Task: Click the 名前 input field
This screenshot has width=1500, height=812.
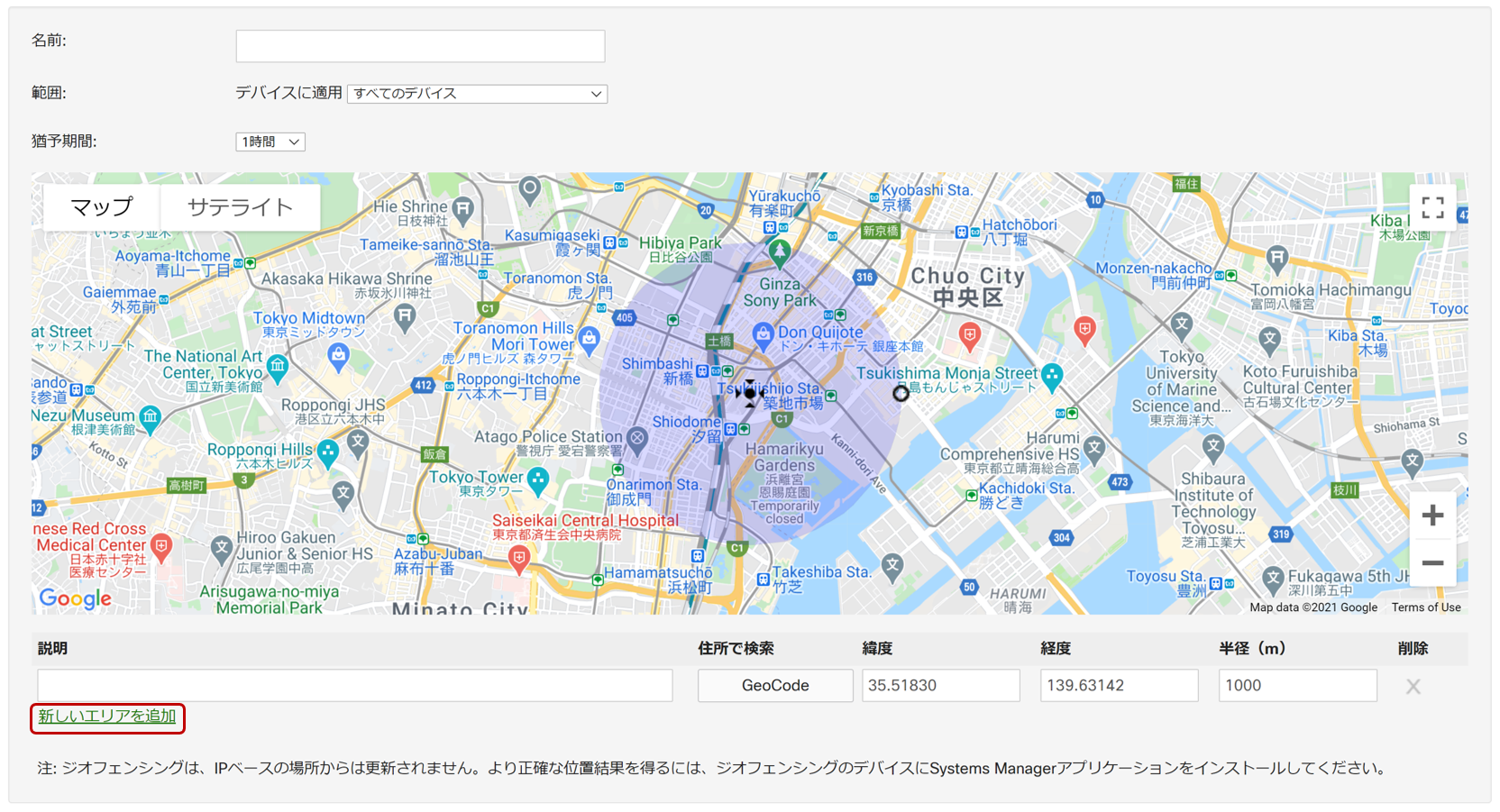Action: click(420, 46)
